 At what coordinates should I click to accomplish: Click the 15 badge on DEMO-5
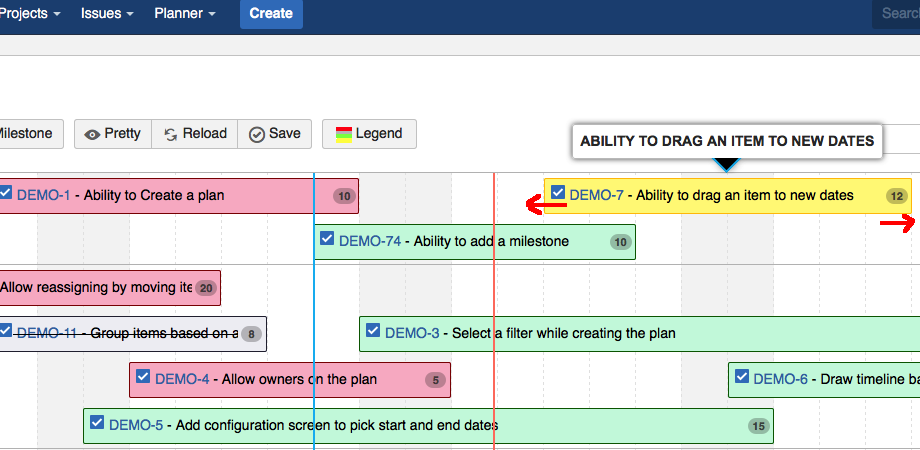click(x=759, y=426)
